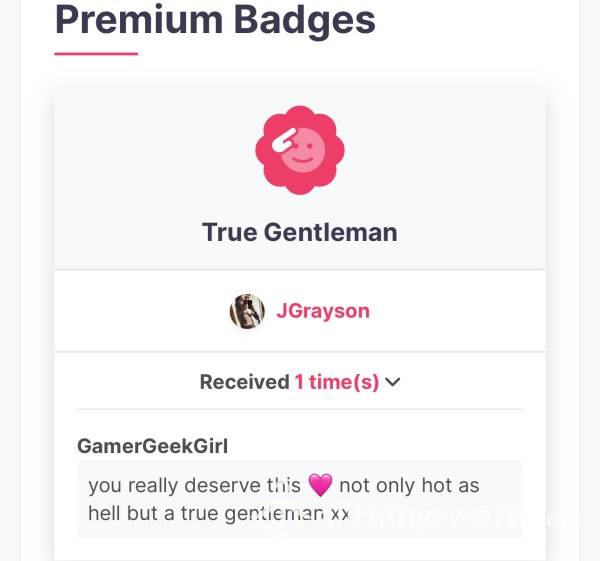Click the pink heart emoji in the comment
Viewport: 600px width, 561px height.
point(320,485)
